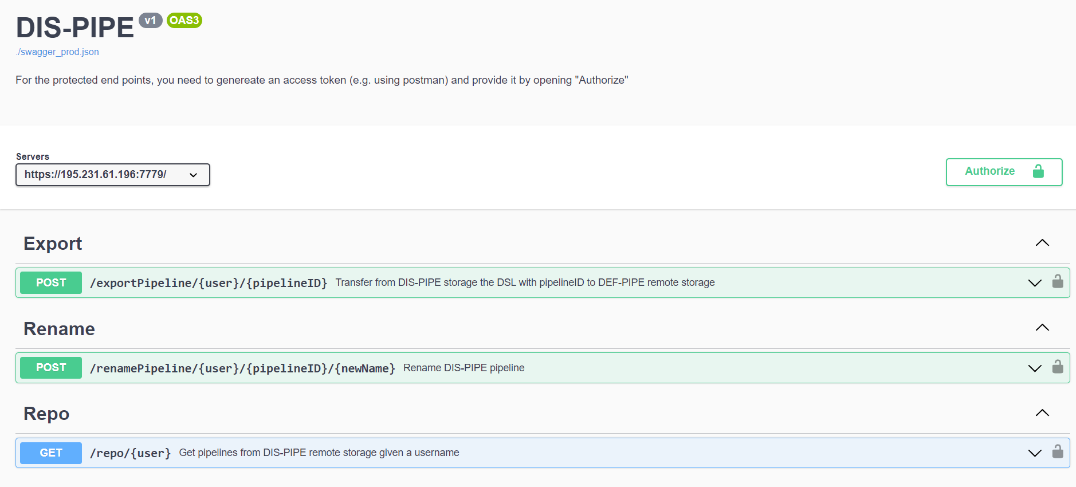Click the /repo/{user} endpoint path
The height and width of the screenshot is (487, 1076).
point(130,453)
